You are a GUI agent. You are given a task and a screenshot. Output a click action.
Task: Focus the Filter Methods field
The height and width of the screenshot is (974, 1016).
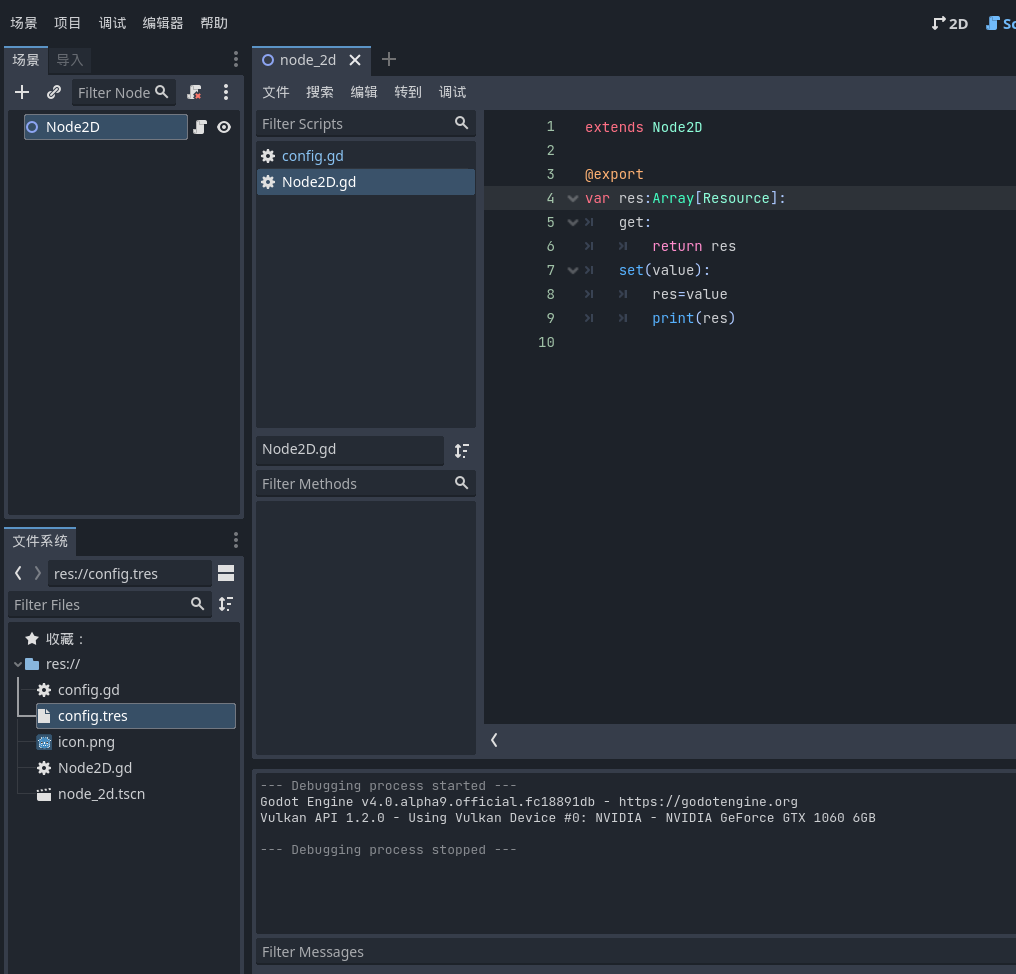tap(366, 483)
